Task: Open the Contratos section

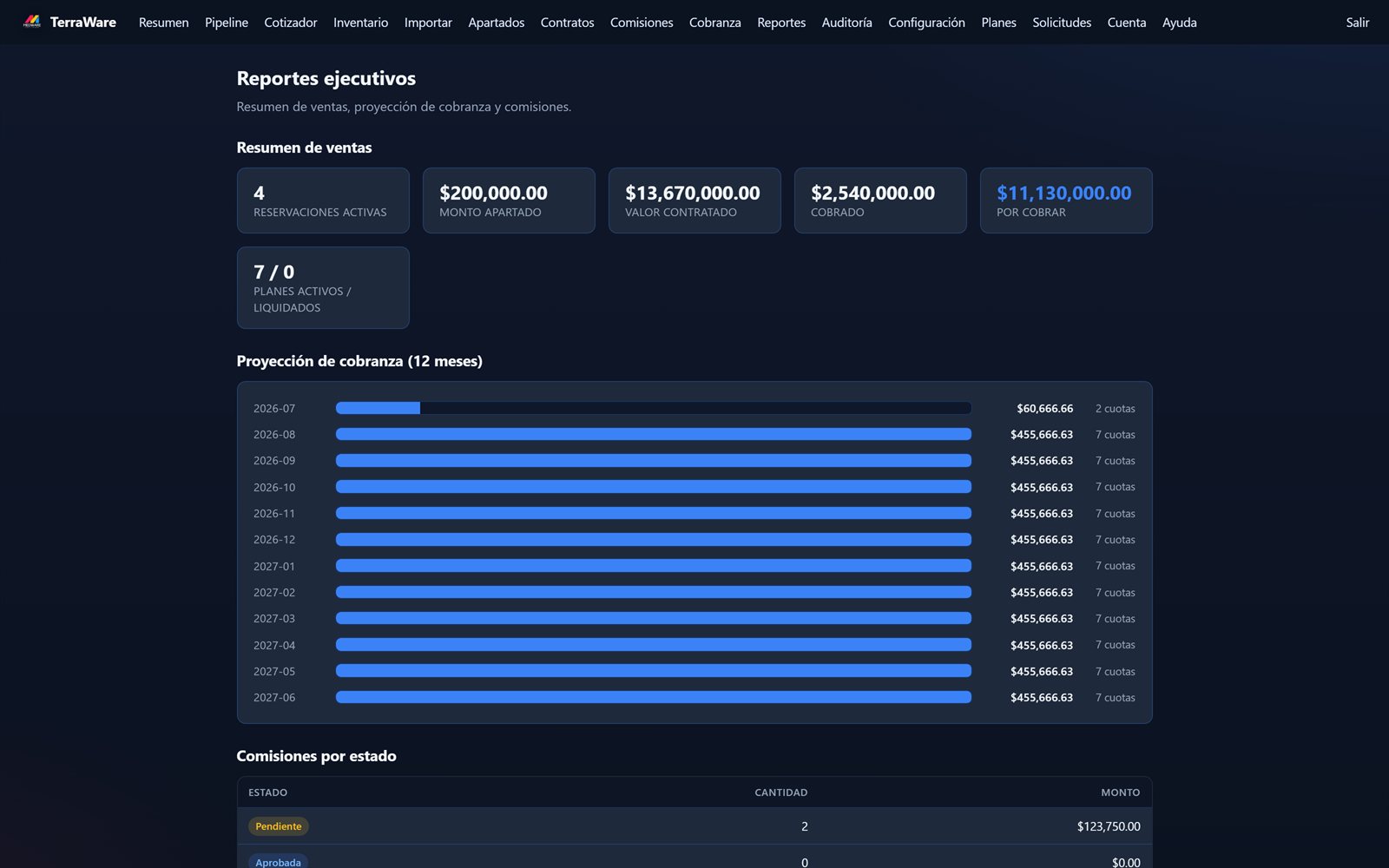Action: click(567, 23)
